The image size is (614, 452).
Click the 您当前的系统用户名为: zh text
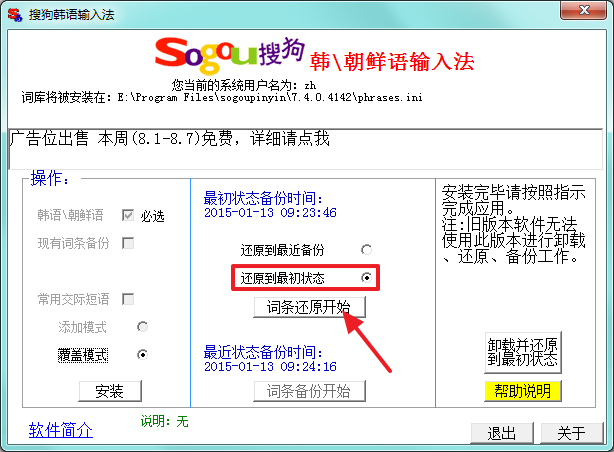(244, 85)
